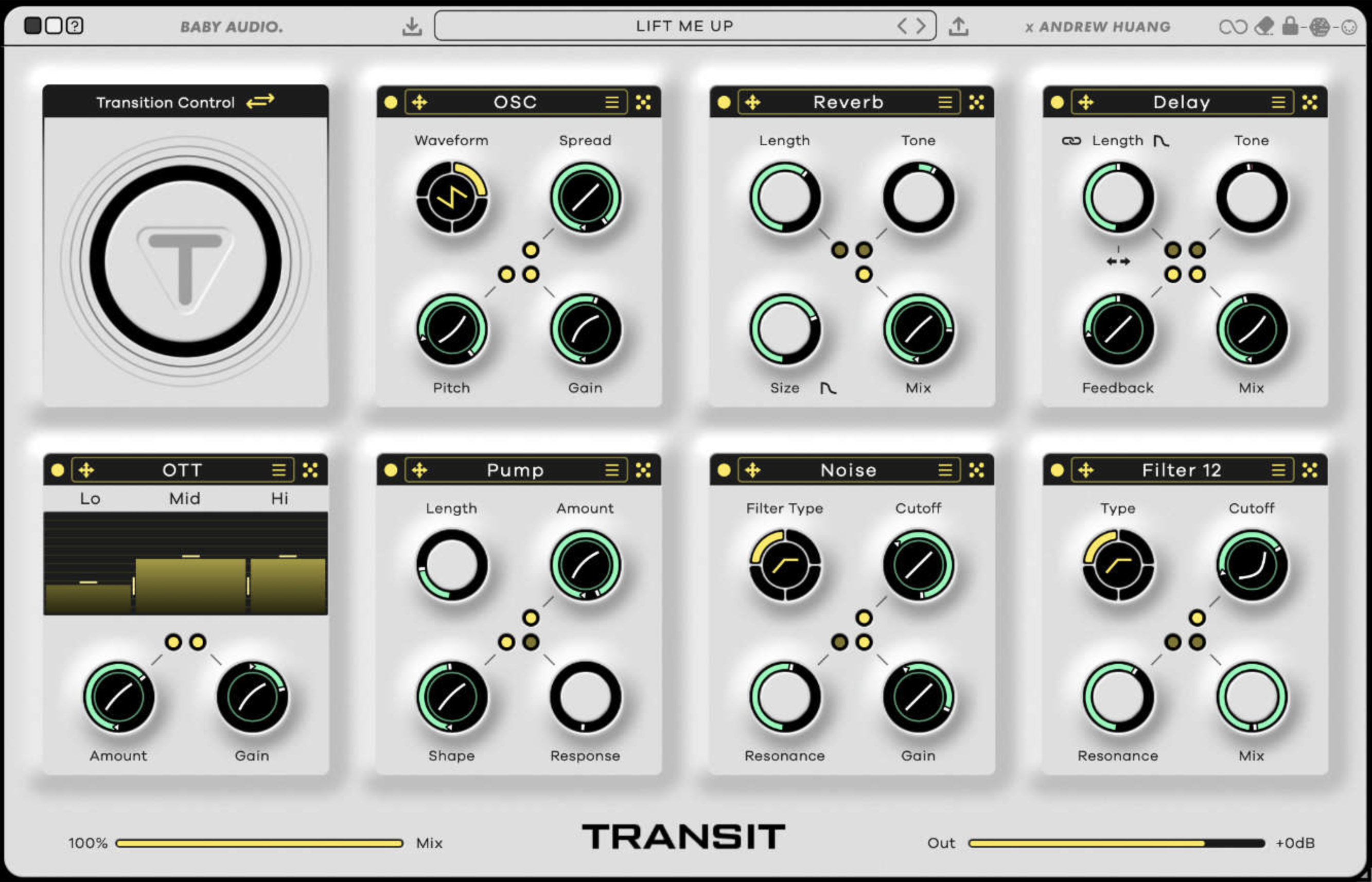The image size is (1372, 882).
Task: Open the Noise module type menu
Action: 945,470
